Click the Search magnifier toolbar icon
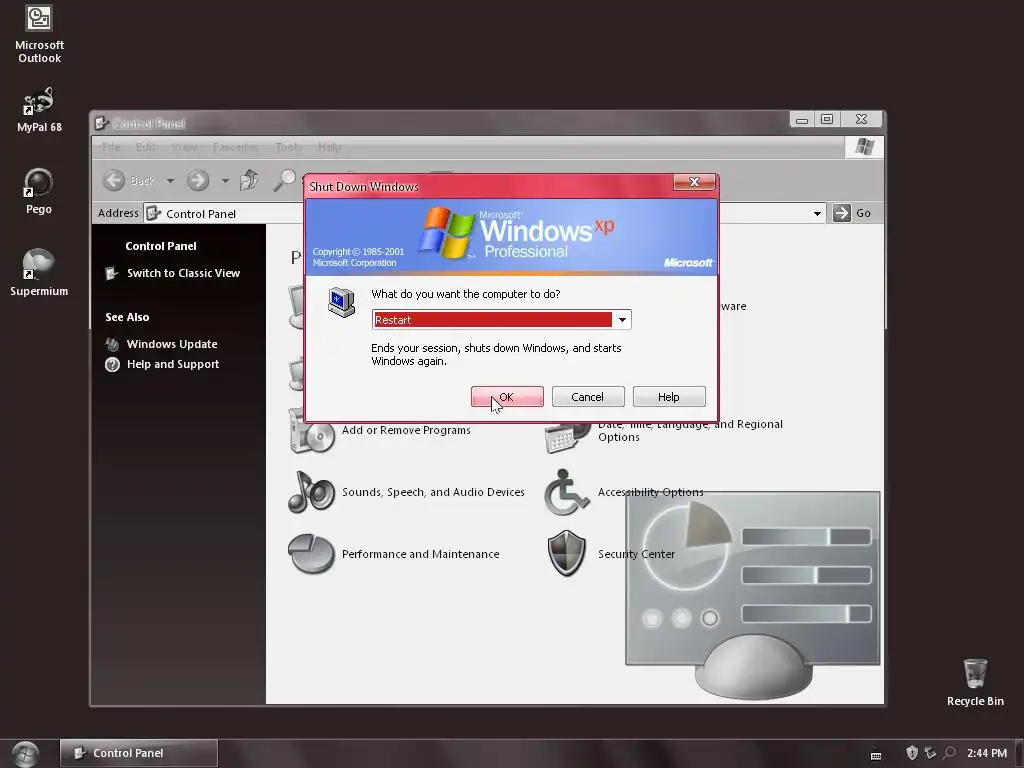1024x768 pixels. pyautogui.click(x=284, y=180)
